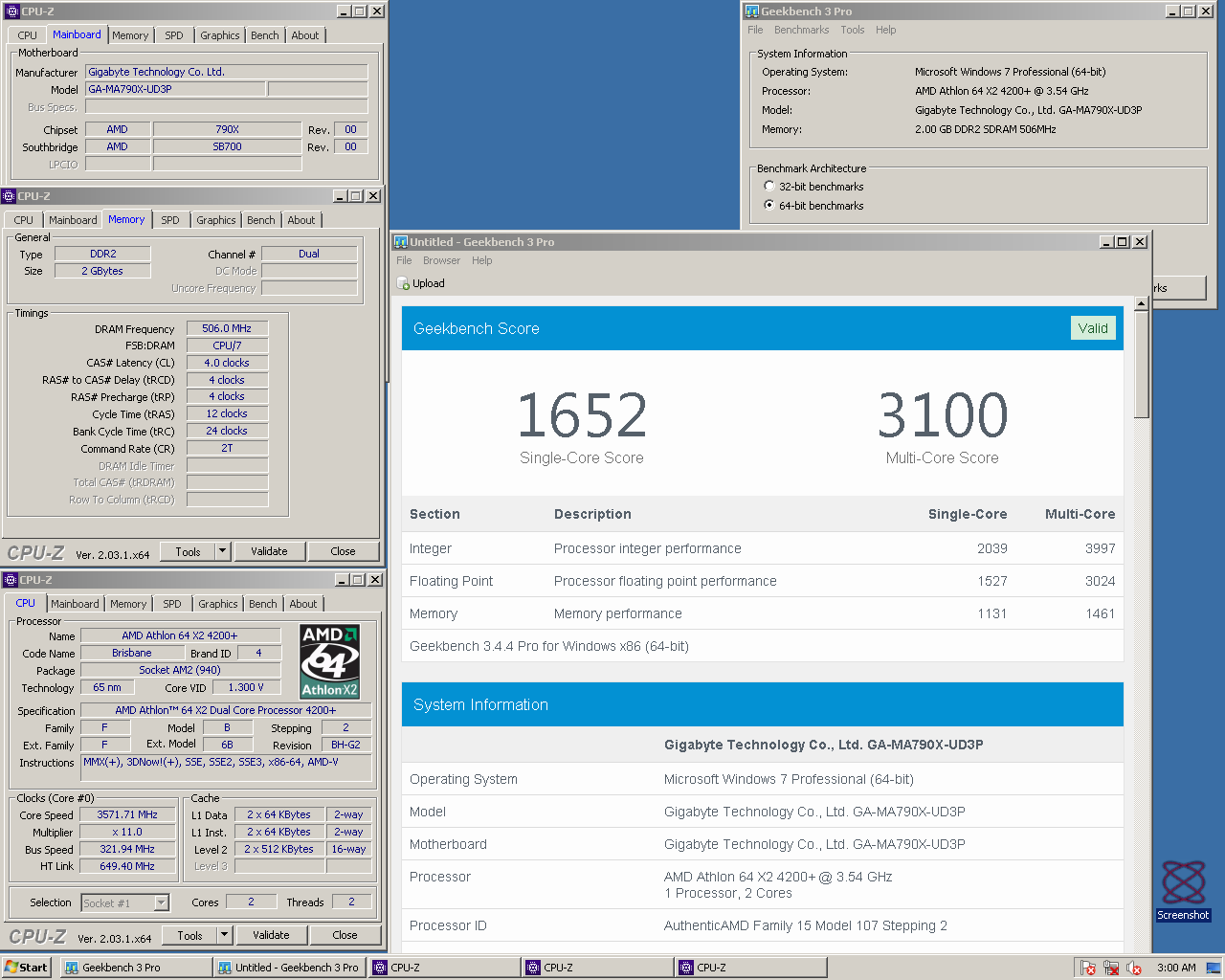Click Tools in the CPU-Z processor window

(x=189, y=935)
